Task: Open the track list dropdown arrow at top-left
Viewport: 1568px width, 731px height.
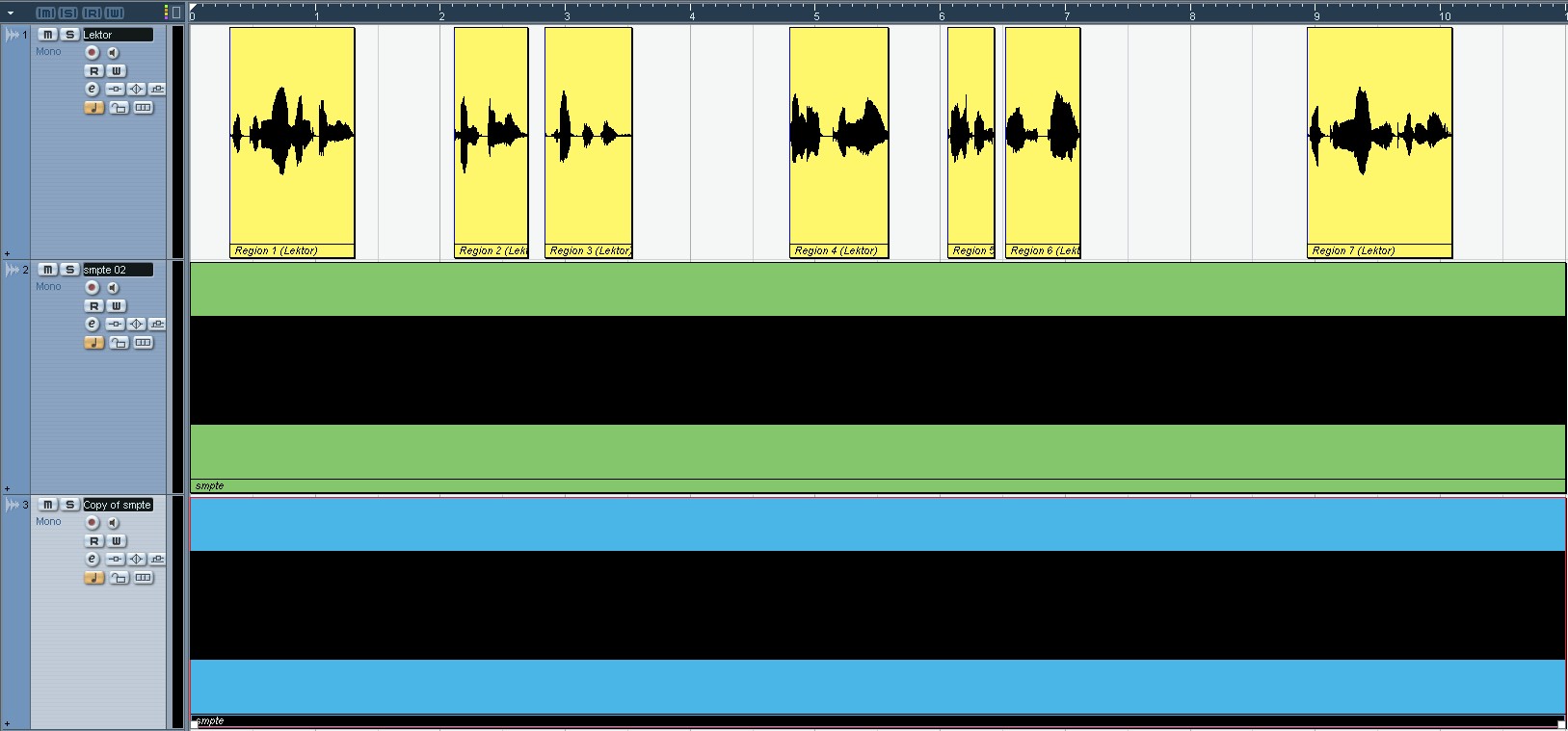Action: pyautogui.click(x=11, y=13)
